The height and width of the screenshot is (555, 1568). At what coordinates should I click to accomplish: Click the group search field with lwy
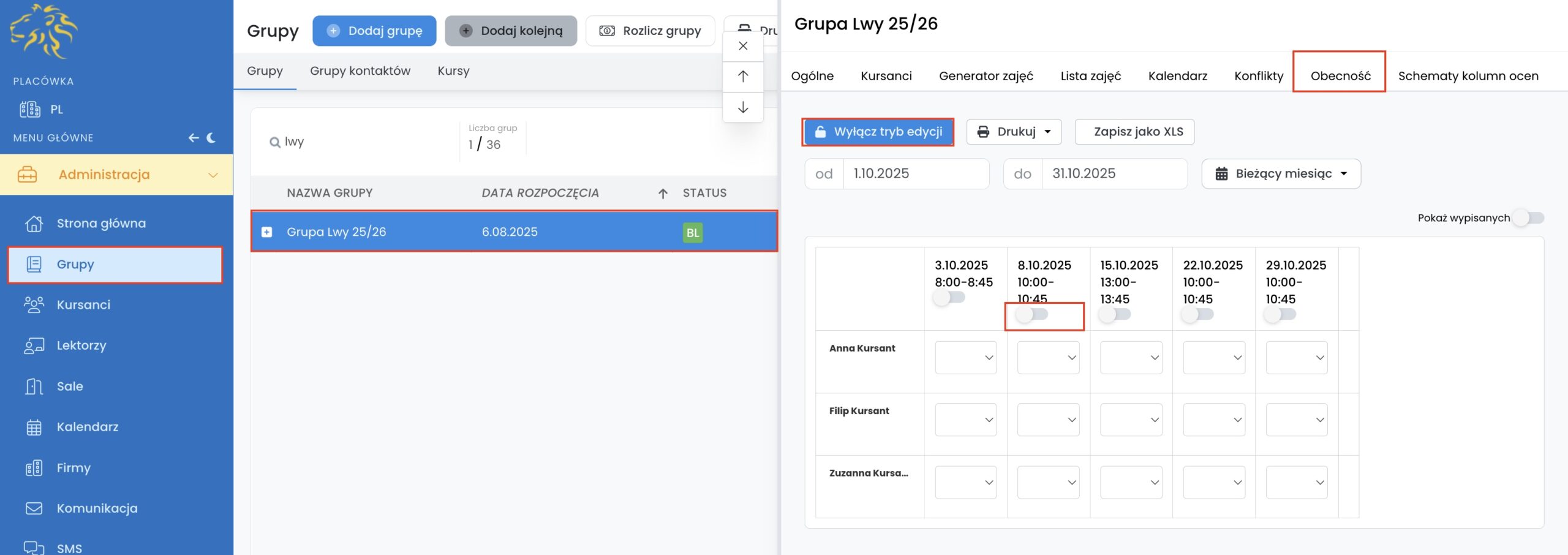pos(361,142)
